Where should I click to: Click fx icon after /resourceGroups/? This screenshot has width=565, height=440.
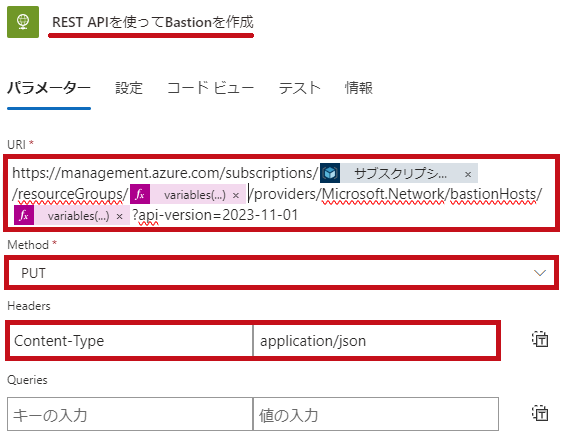coord(140,195)
